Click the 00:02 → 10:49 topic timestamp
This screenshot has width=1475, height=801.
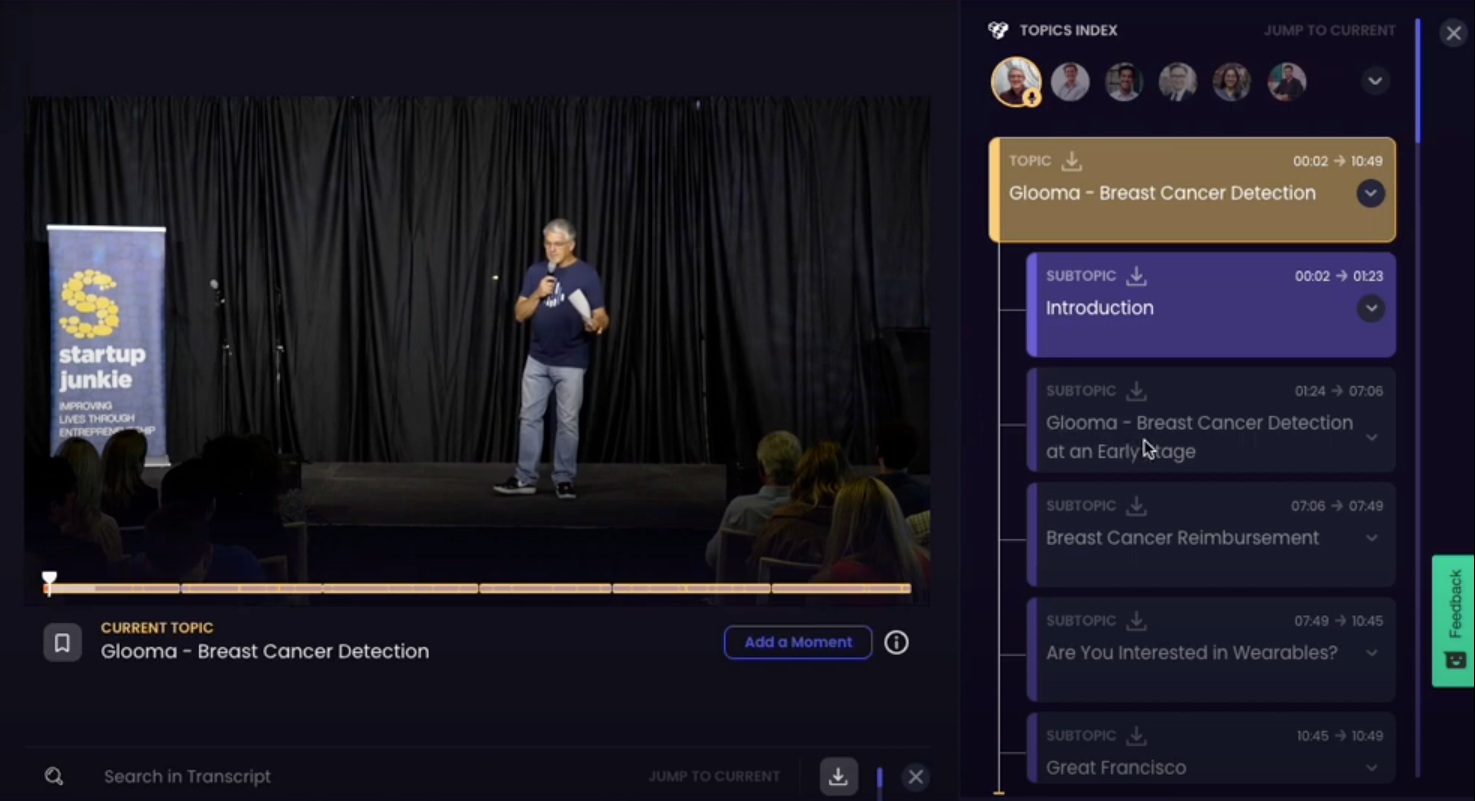click(x=1337, y=161)
